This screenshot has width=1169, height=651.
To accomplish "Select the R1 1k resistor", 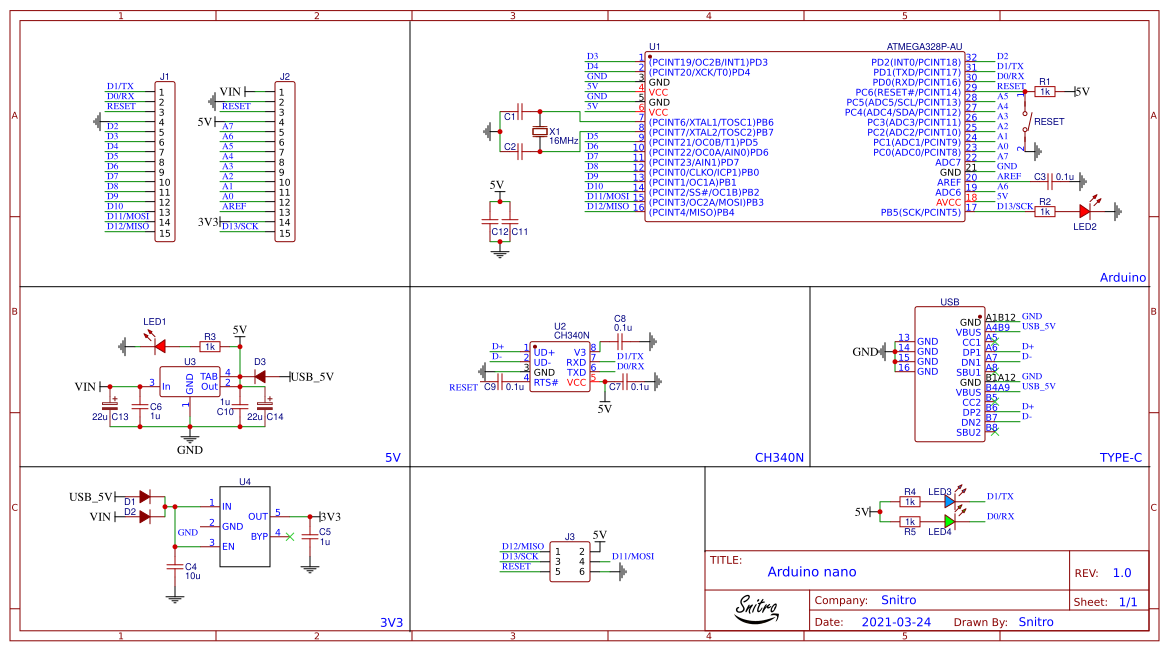I will (x=1045, y=91).
